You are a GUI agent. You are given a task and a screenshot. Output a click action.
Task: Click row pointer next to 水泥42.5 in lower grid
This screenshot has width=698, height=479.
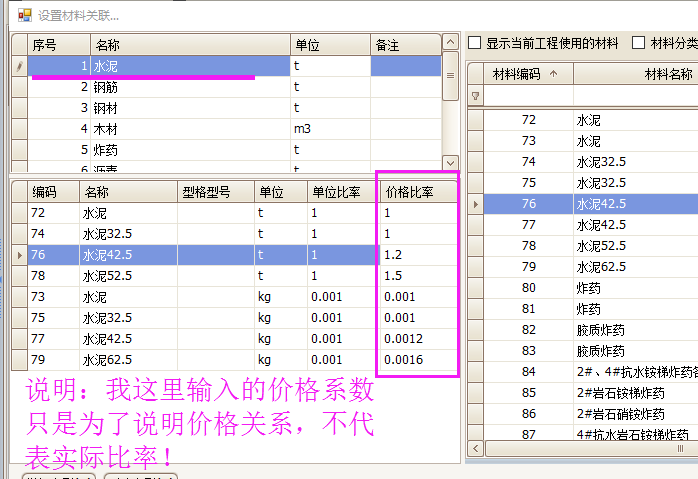pyautogui.click(x=19, y=255)
